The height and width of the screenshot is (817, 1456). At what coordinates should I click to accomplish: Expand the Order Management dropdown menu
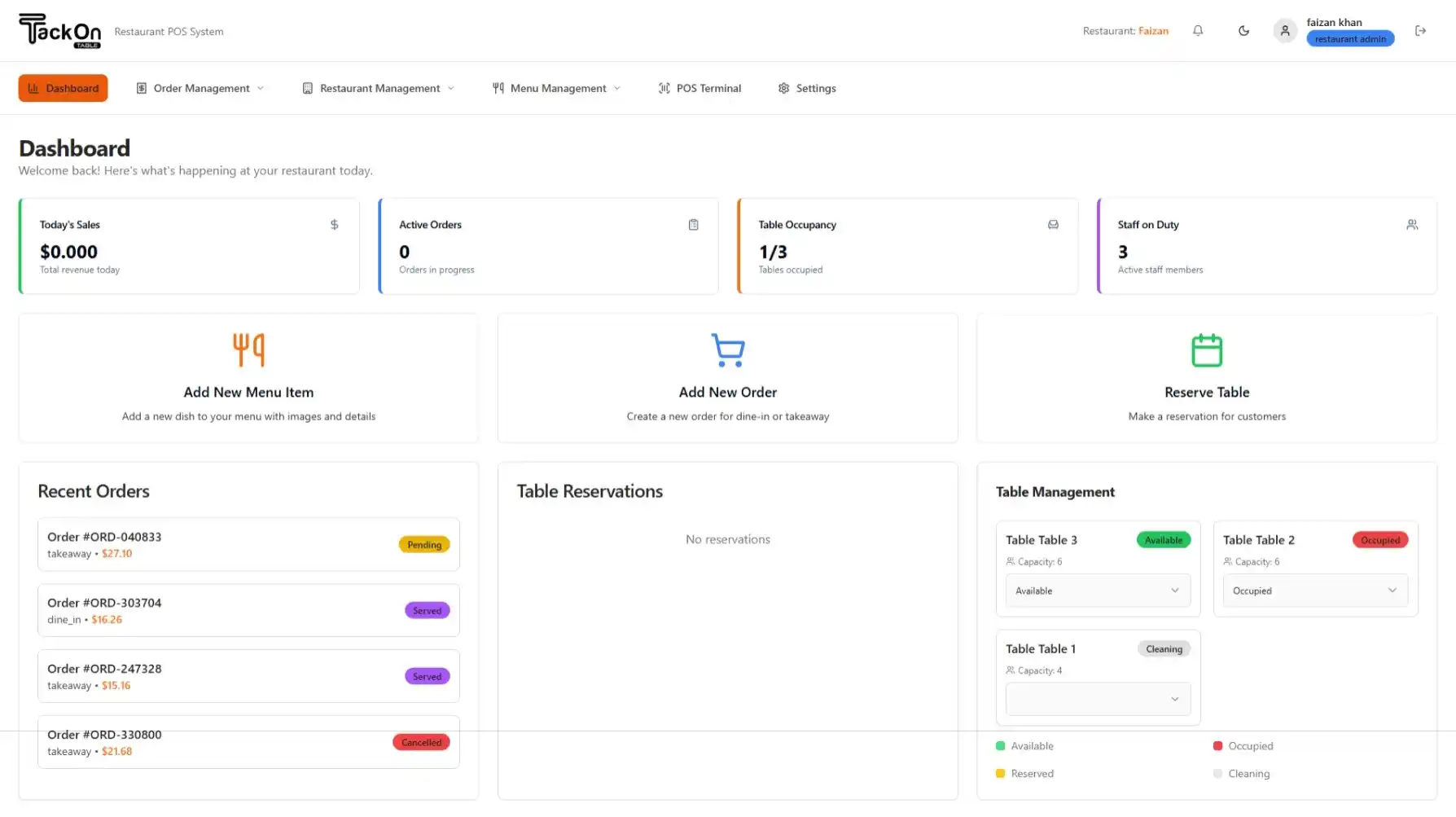coord(200,88)
